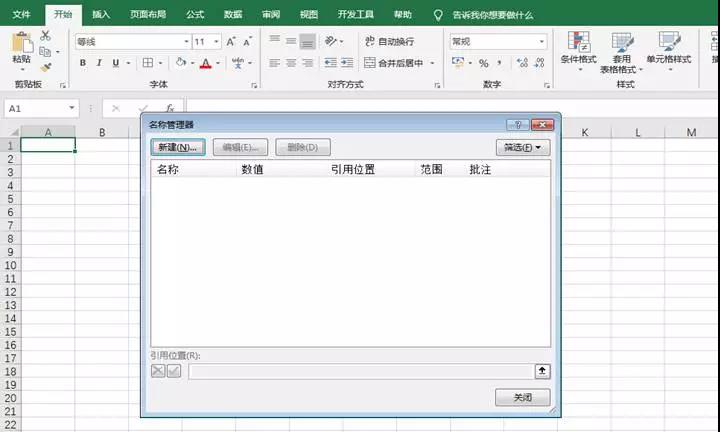The width and height of the screenshot is (720, 432).
Task: Click the 名称 column header
Action: 168,169
